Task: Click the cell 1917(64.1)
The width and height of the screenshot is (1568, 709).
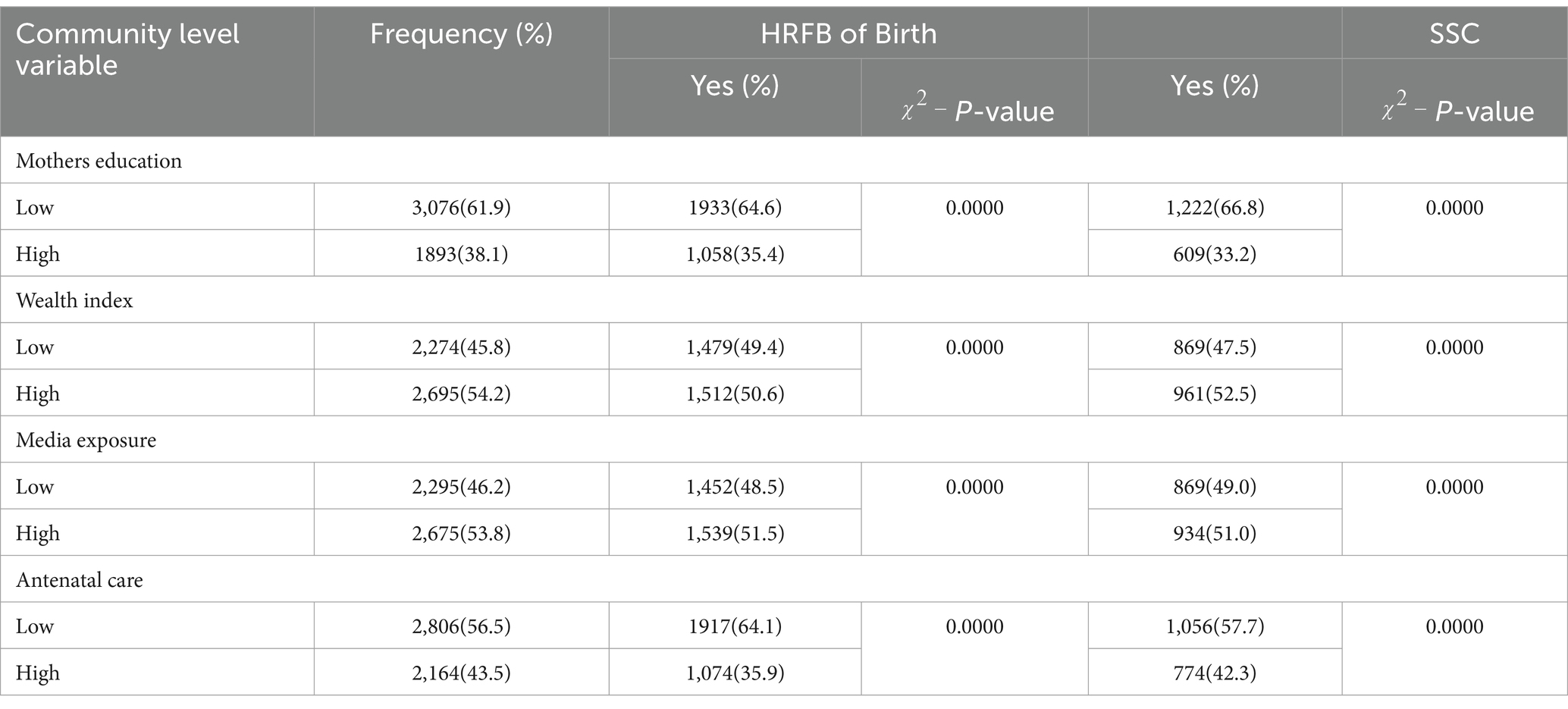Action: (735, 626)
